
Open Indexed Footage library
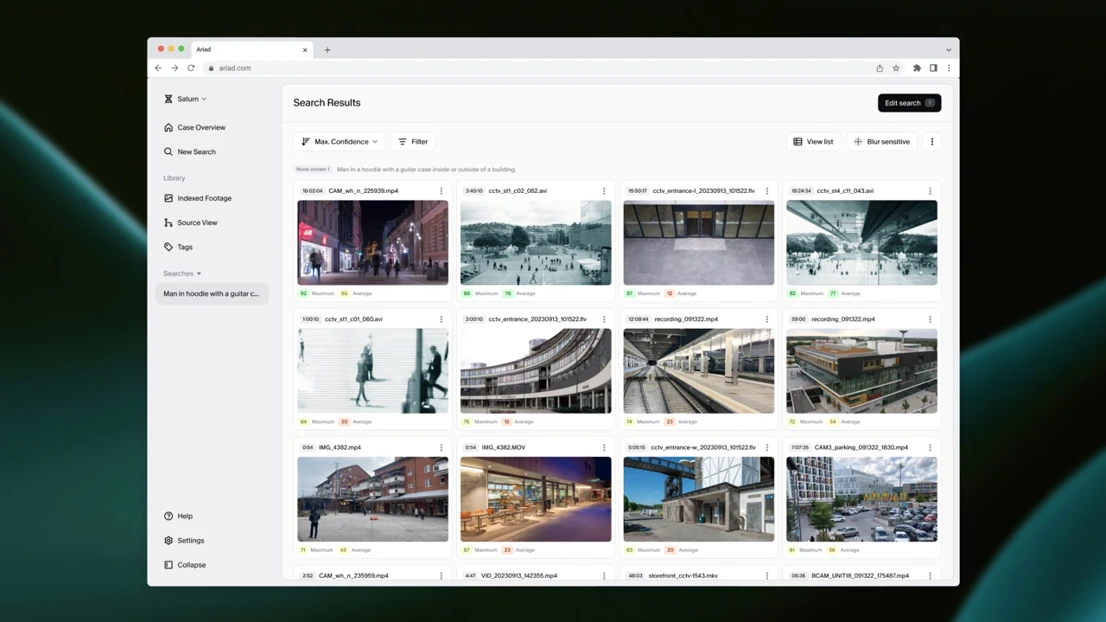pos(204,198)
